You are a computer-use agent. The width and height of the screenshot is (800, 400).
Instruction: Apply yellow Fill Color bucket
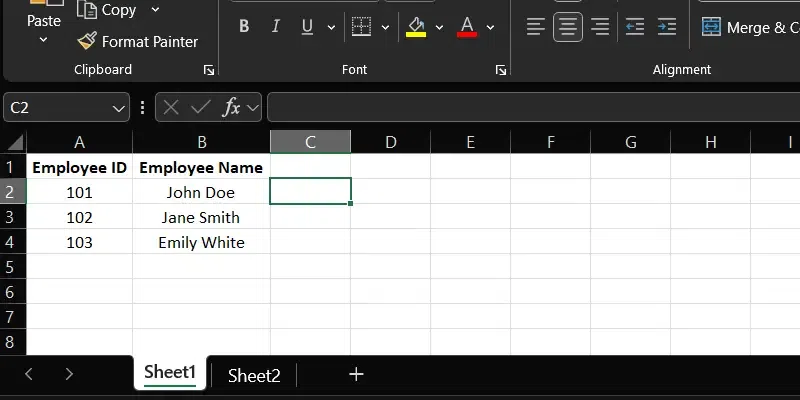pyautogui.click(x=416, y=27)
